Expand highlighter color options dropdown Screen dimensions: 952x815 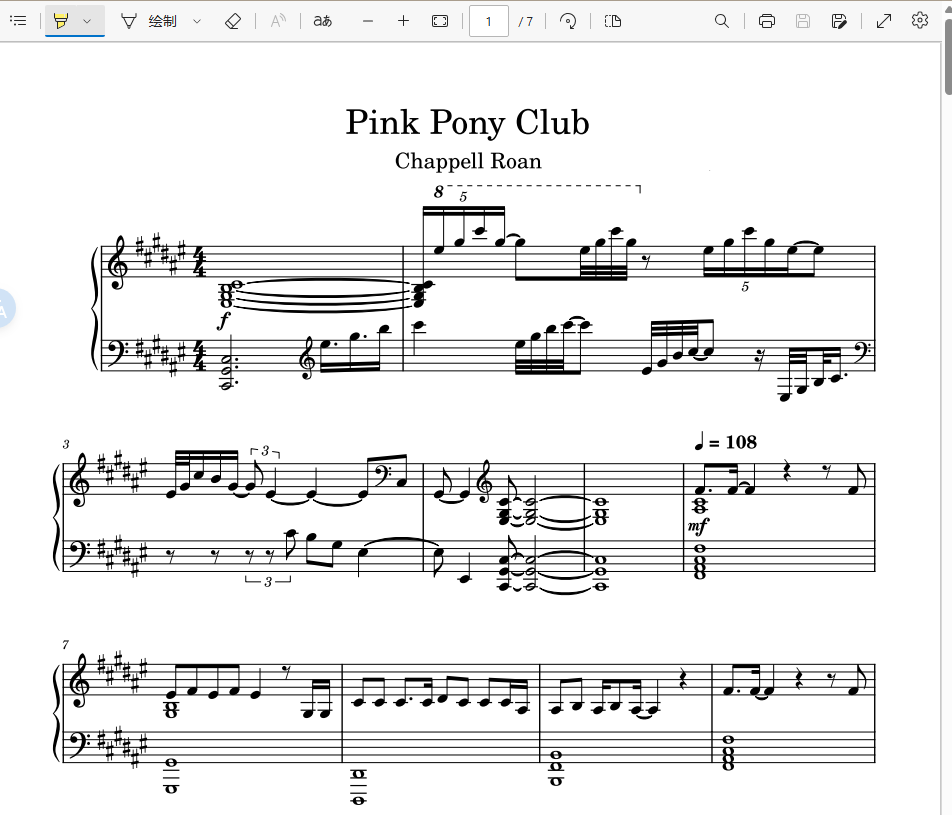[87, 21]
